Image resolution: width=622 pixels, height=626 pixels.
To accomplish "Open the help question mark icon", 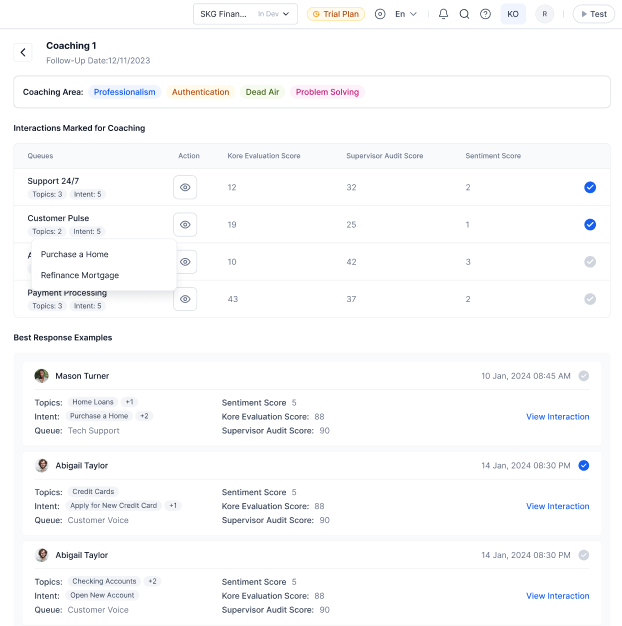I will tap(485, 14).
